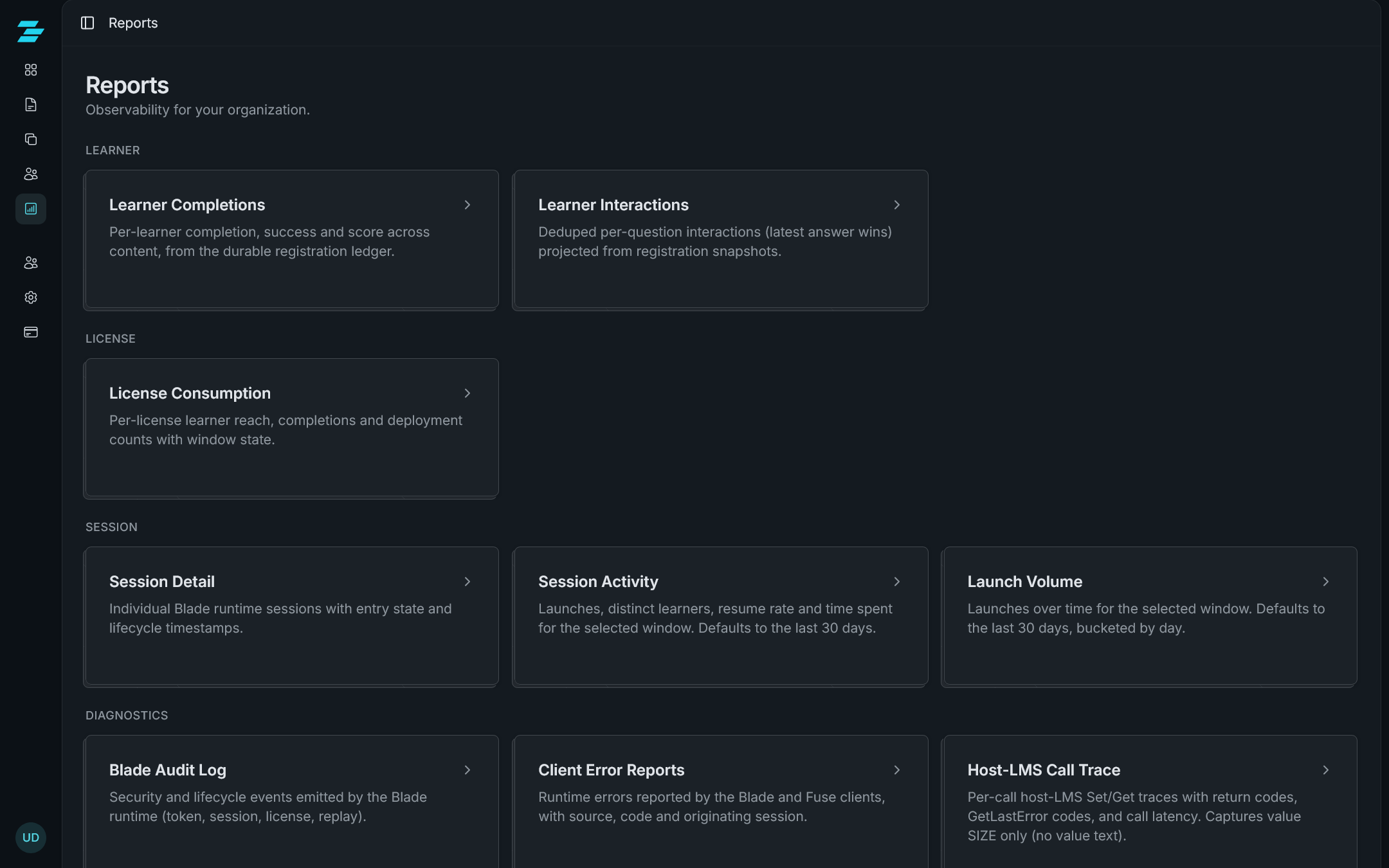1389x868 pixels.
Task: Click 'Observability for your organization.' subtitle
Action: pos(197,110)
